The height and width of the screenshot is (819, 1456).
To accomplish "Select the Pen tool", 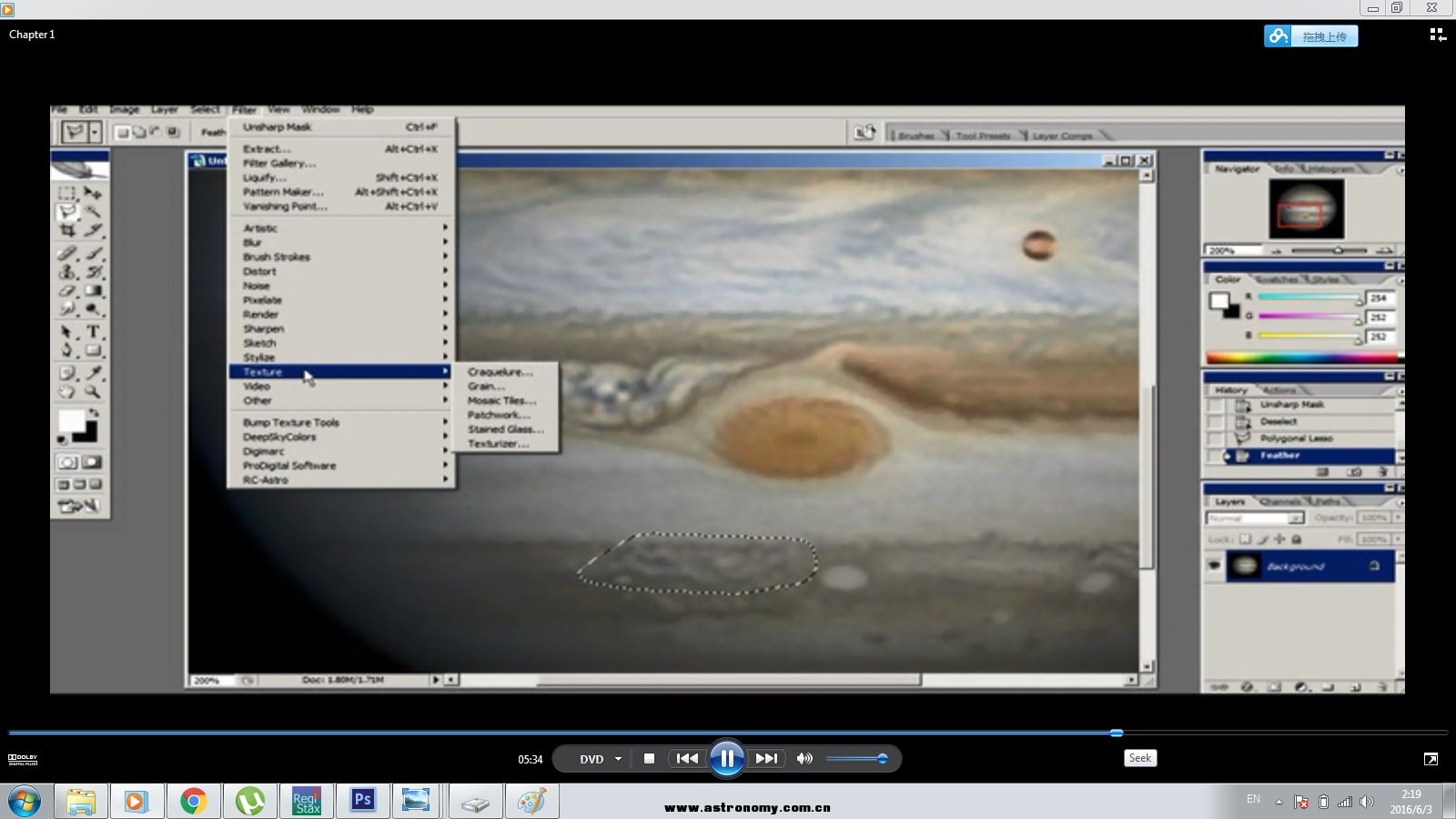I will 67,350.
